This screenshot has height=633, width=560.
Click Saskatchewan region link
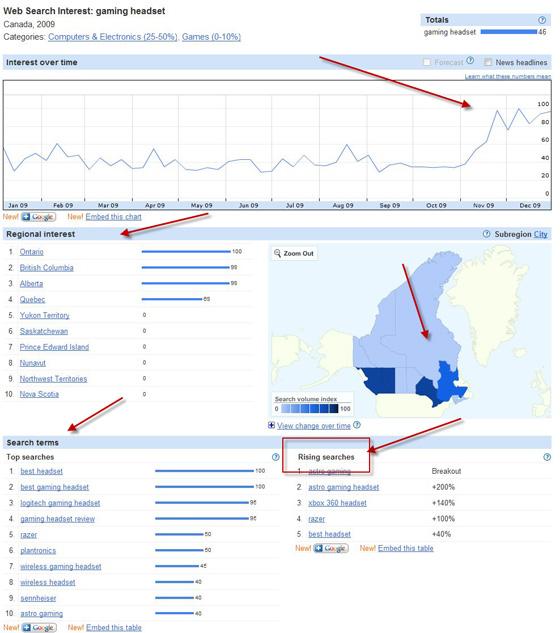[x=44, y=331]
